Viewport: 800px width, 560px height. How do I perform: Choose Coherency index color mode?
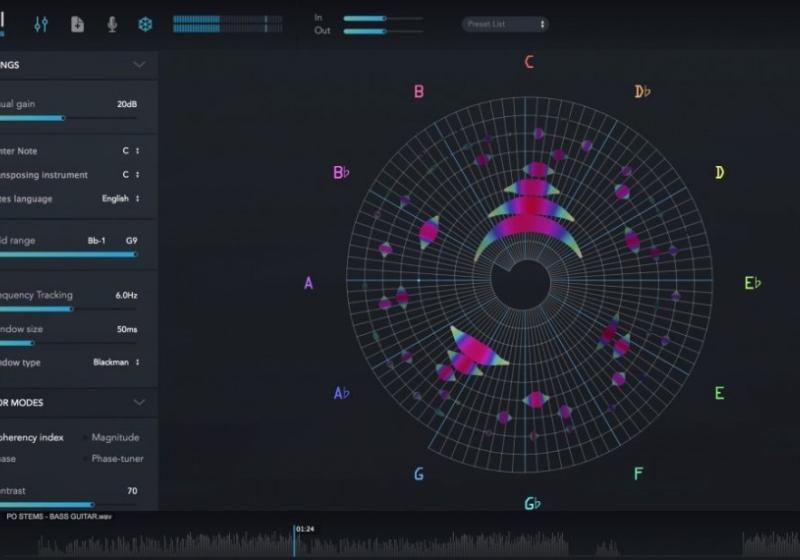30,437
